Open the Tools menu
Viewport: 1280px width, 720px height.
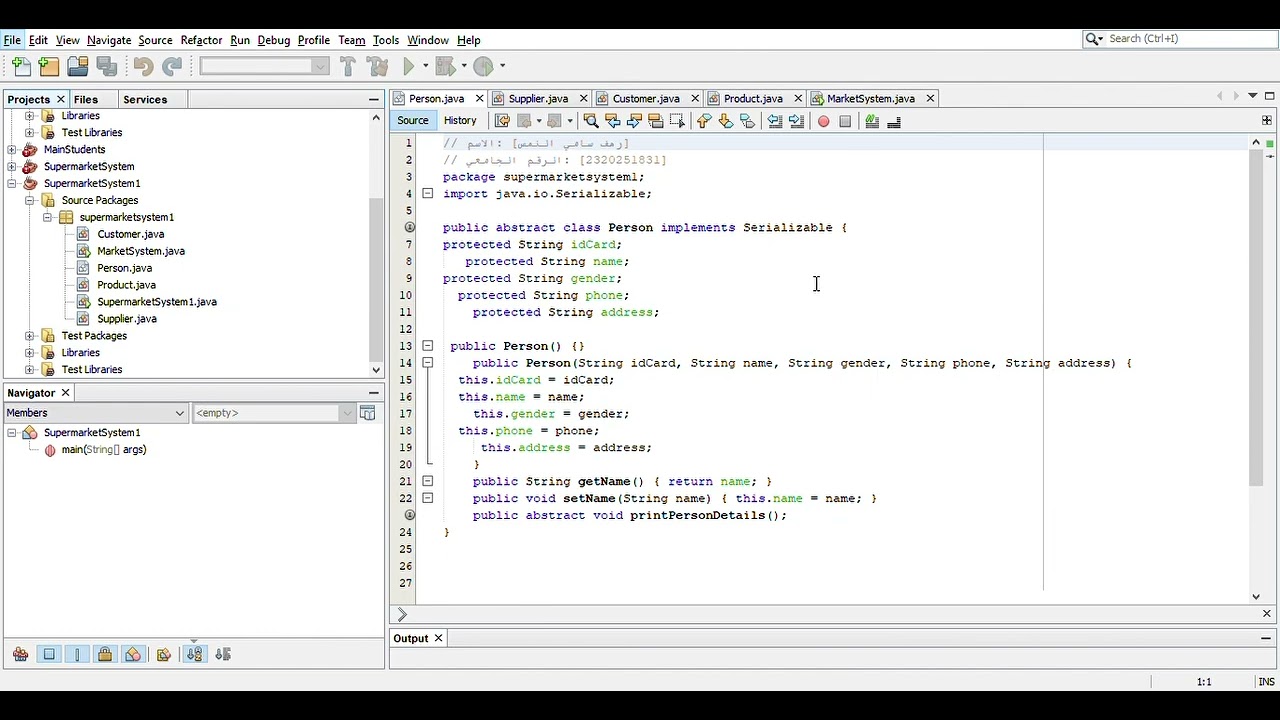coord(386,40)
